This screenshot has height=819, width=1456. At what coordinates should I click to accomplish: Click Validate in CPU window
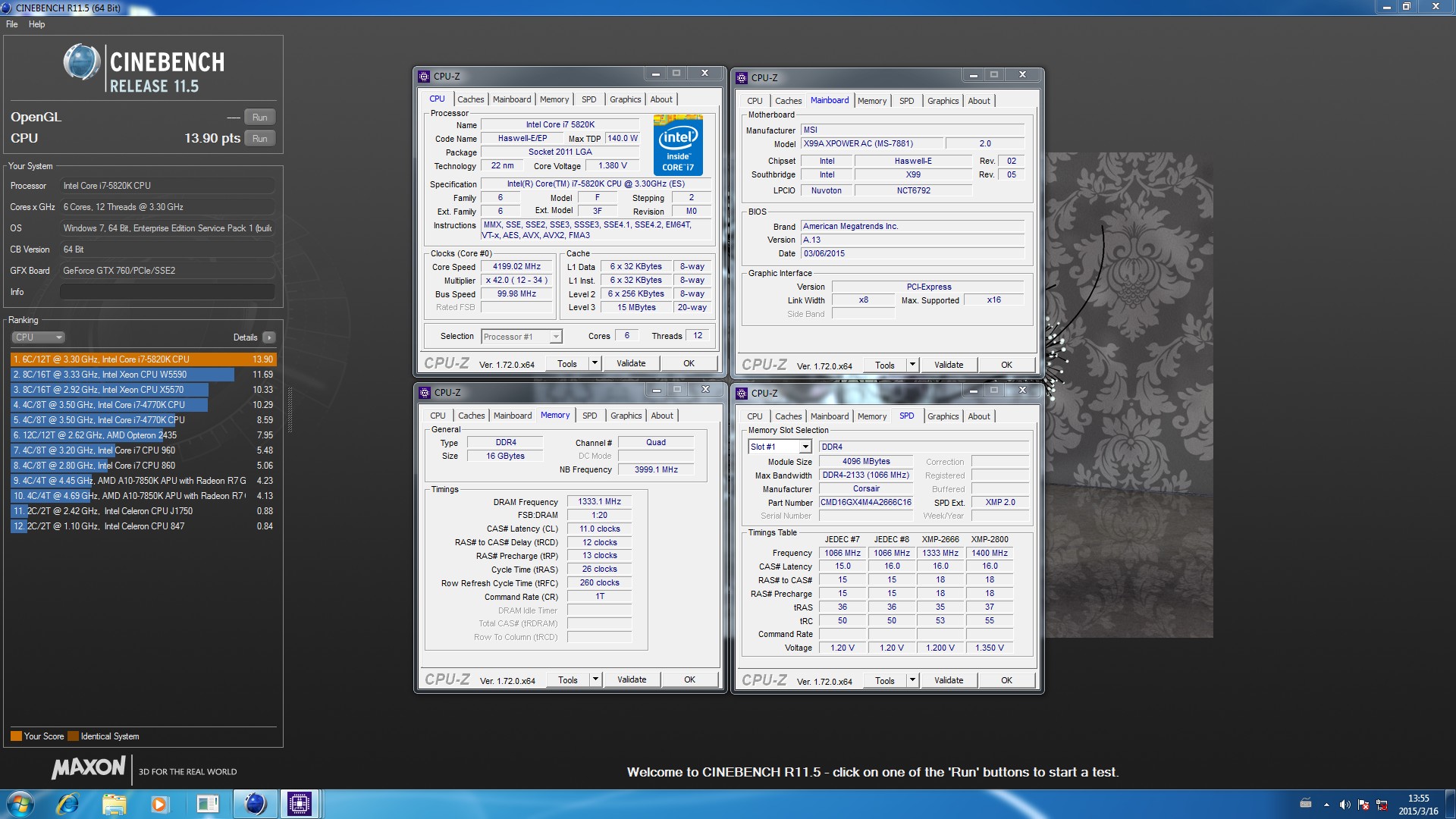(x=631, y=364)
